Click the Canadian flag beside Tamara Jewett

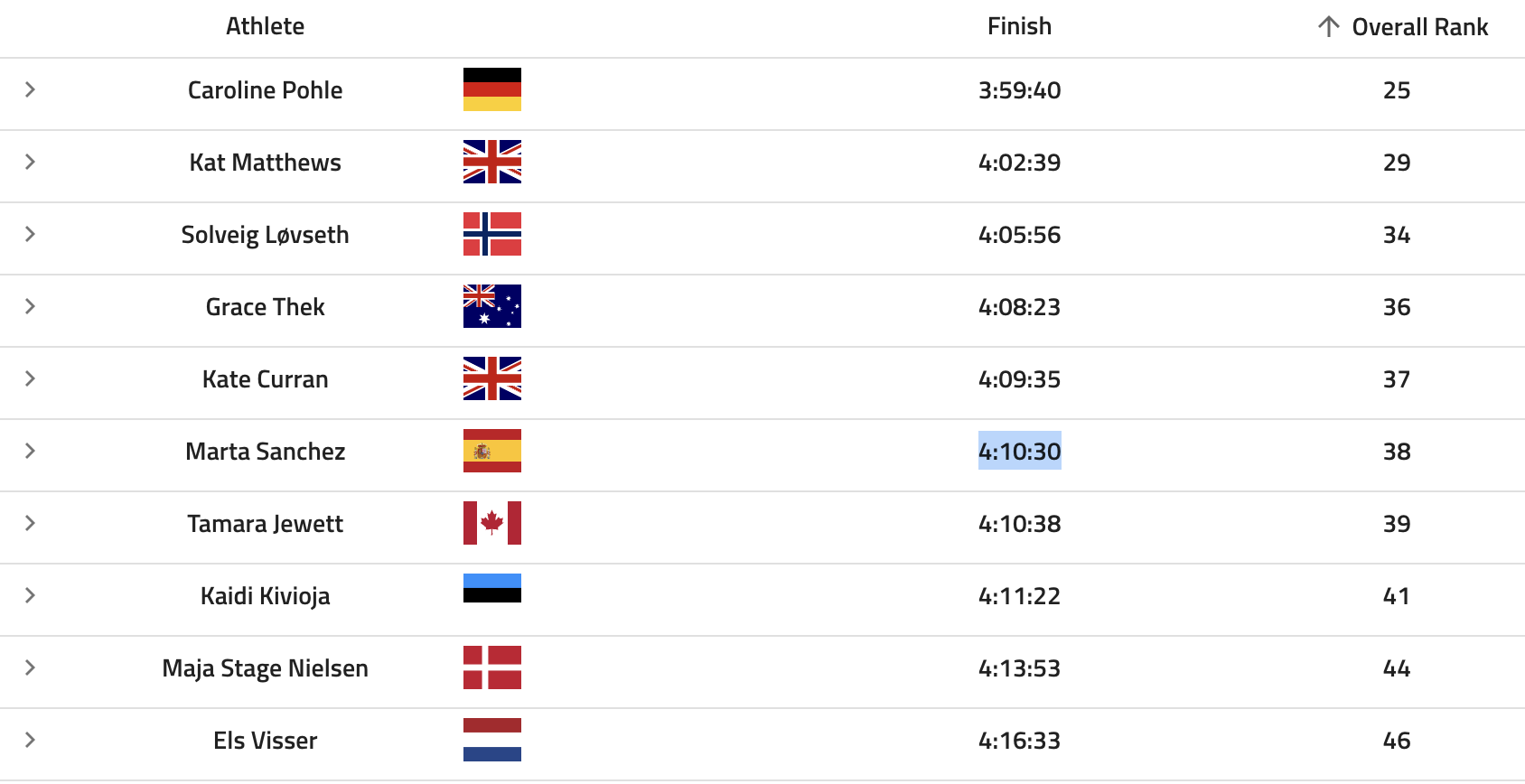click(x=492, y=523)
